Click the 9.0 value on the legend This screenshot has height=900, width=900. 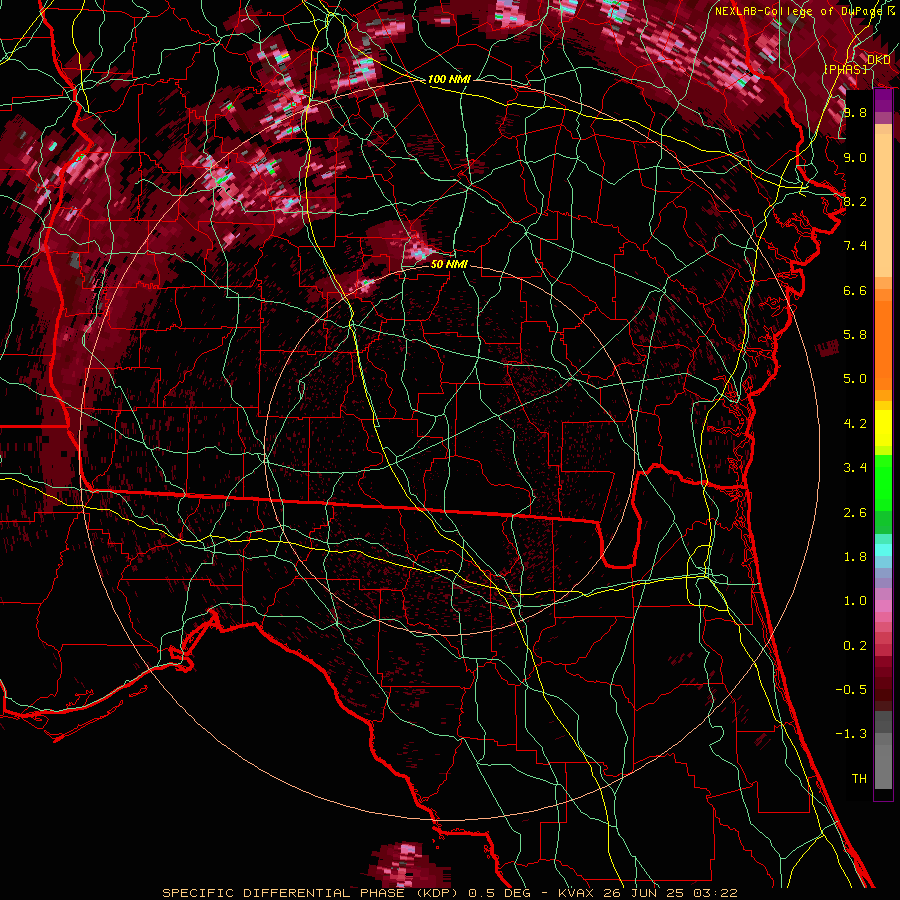[x=855, y=157]
